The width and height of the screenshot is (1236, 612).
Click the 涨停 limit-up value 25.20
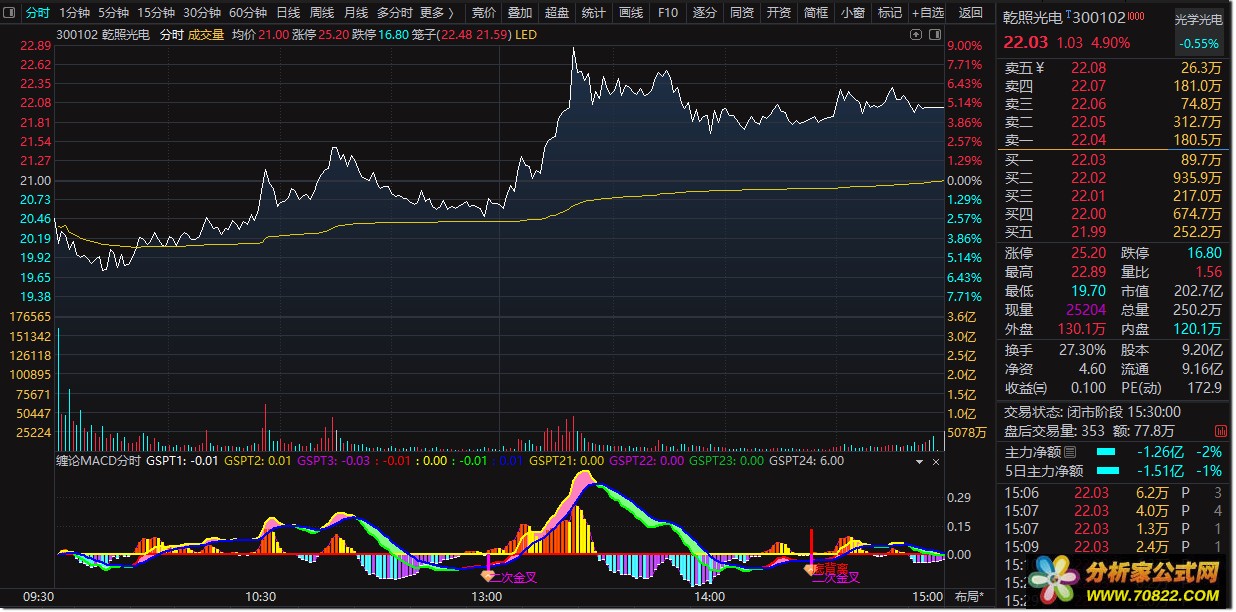coord(1089,253)
